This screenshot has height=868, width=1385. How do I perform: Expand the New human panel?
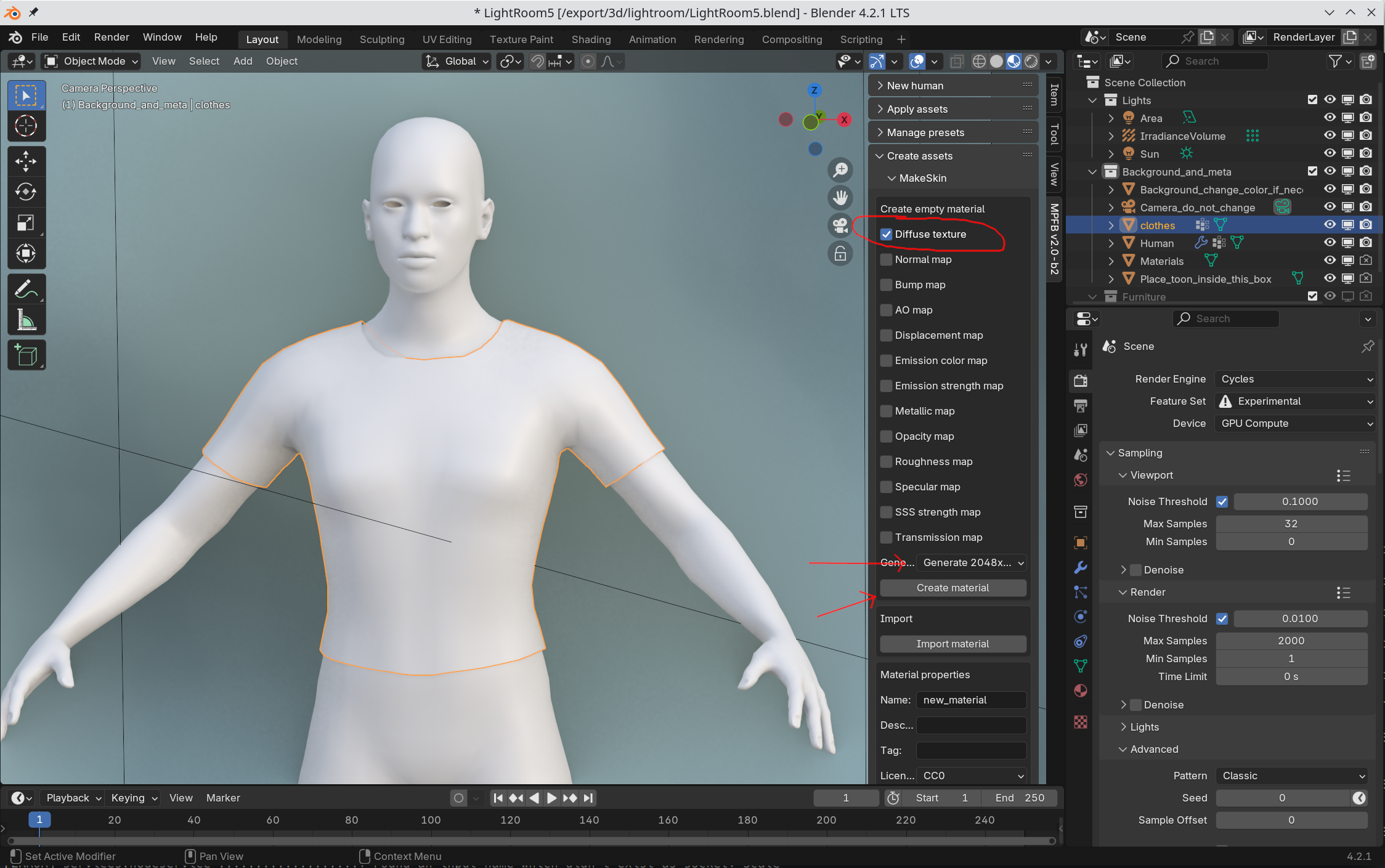coord(953,86)
